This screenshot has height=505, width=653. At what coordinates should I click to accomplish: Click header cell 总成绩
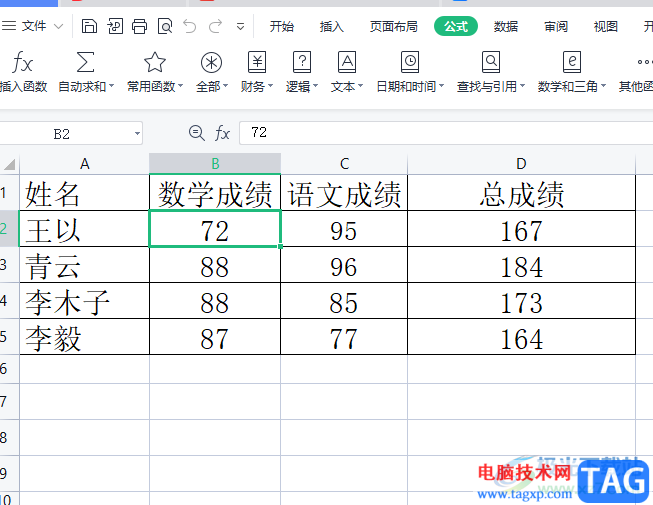tap(521, 193)
